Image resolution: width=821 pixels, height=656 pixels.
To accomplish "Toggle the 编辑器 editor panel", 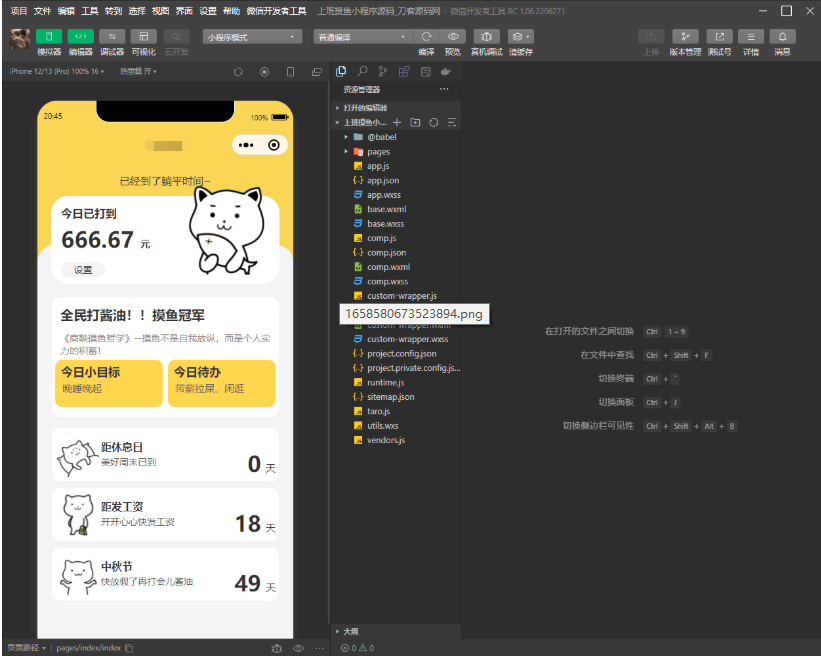I will [80, 36].
